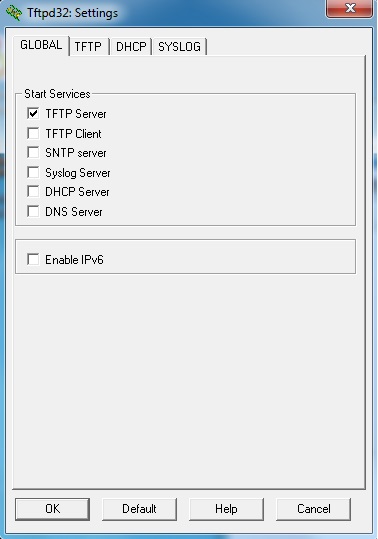Select the GLOBAL tab
Screen dimensions: 378x539
[x=41, y=45]
